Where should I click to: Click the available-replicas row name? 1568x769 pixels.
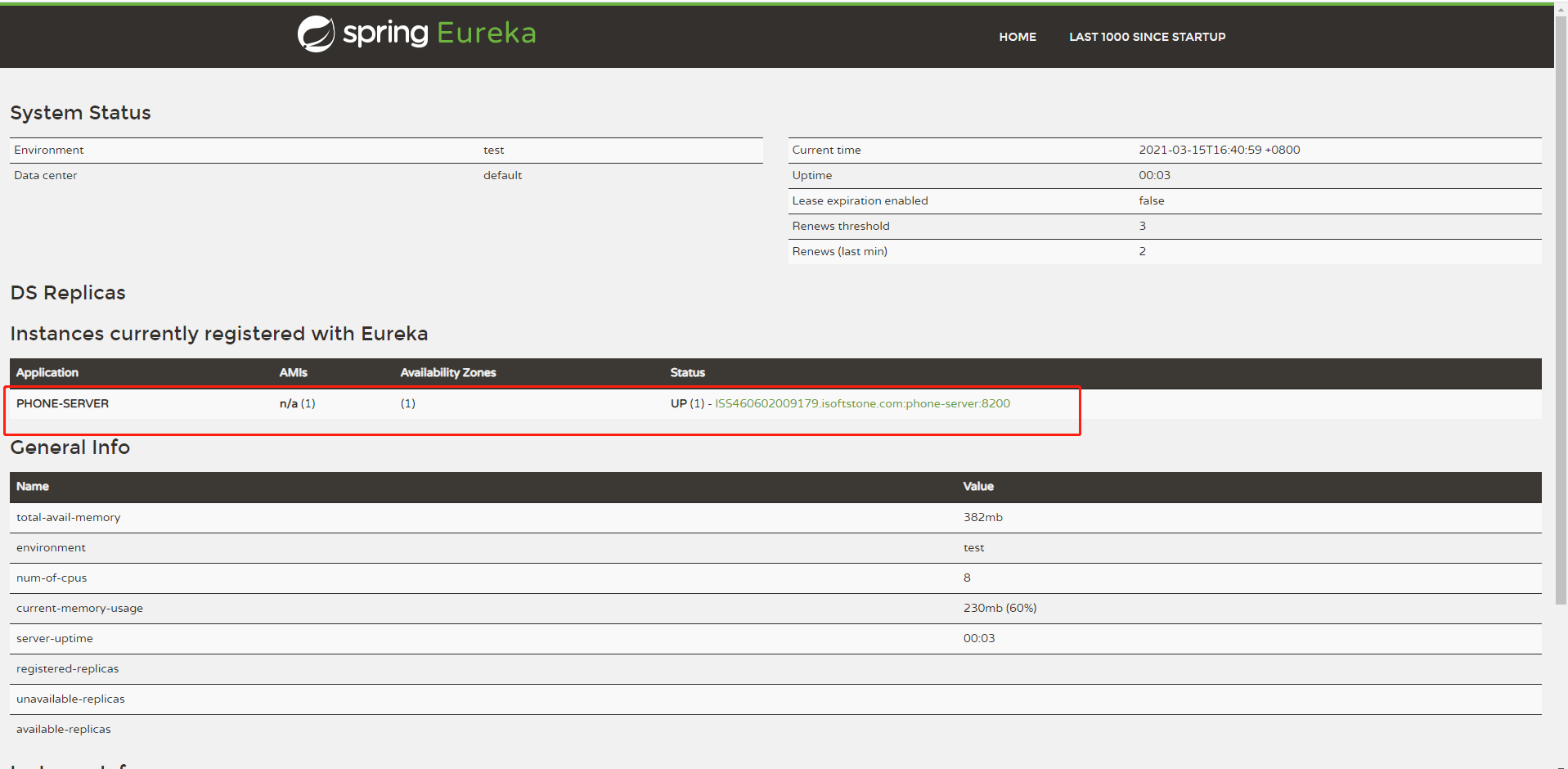[63, 729]
